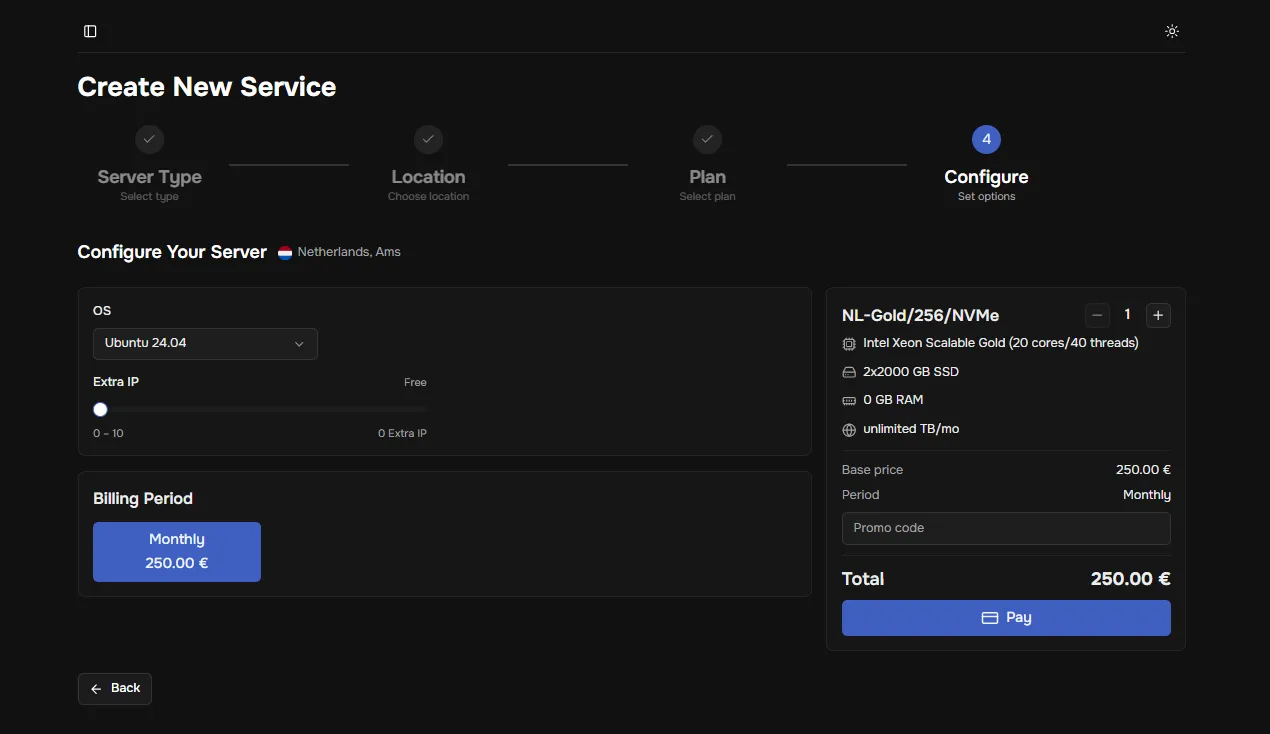Screen dimensions: 1270x734
Task: Switch theme with the sun icon
Action: [1172, 31]
